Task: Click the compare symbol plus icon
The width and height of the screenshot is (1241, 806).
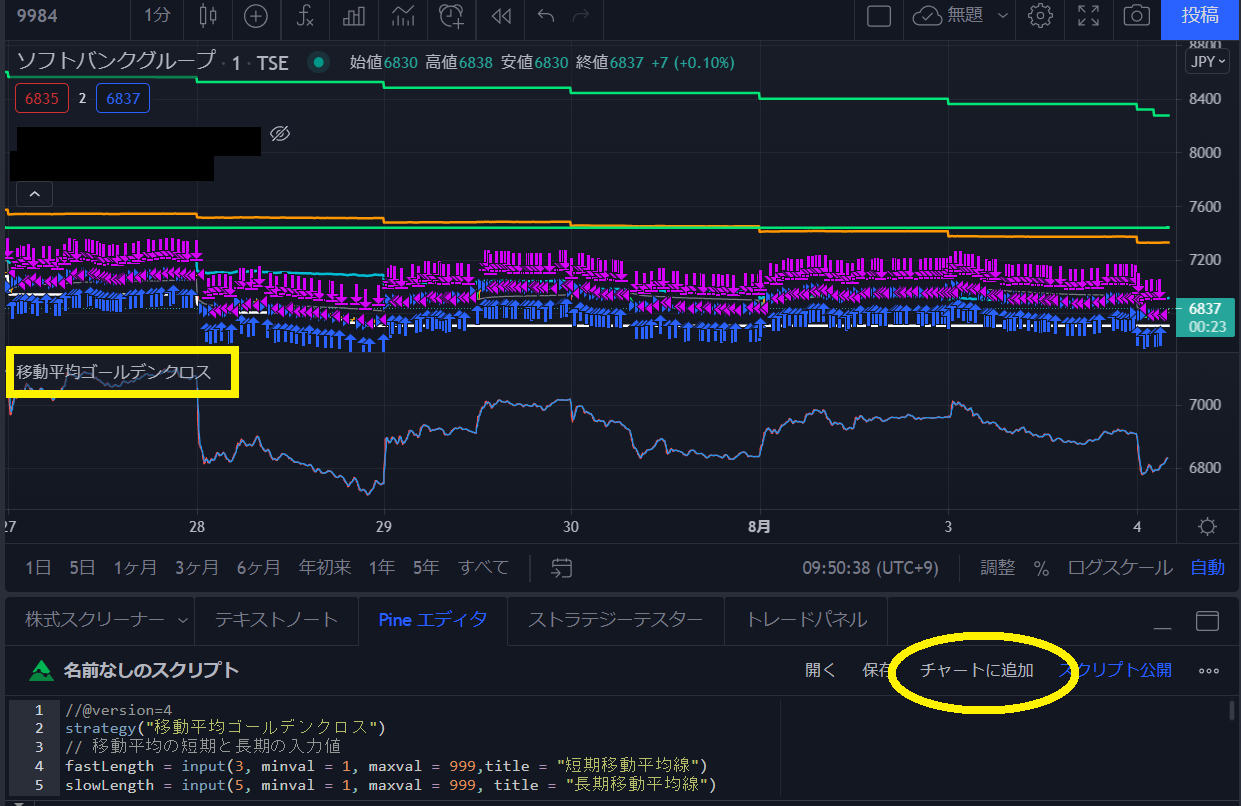Action: pyautogui.click(x=256, y=16)
